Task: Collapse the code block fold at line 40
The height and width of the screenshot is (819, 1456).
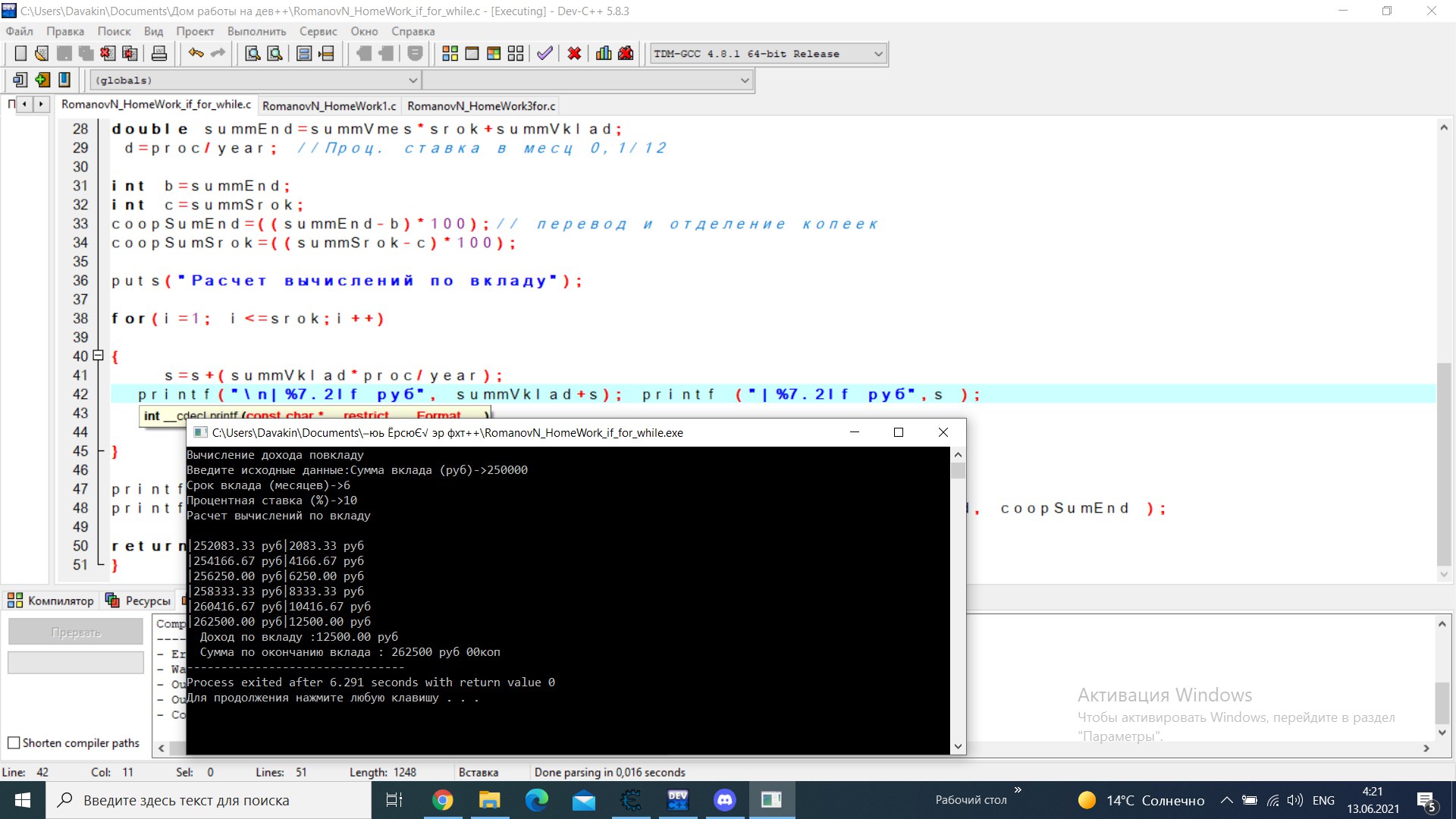Action: [x=98, y=356]
